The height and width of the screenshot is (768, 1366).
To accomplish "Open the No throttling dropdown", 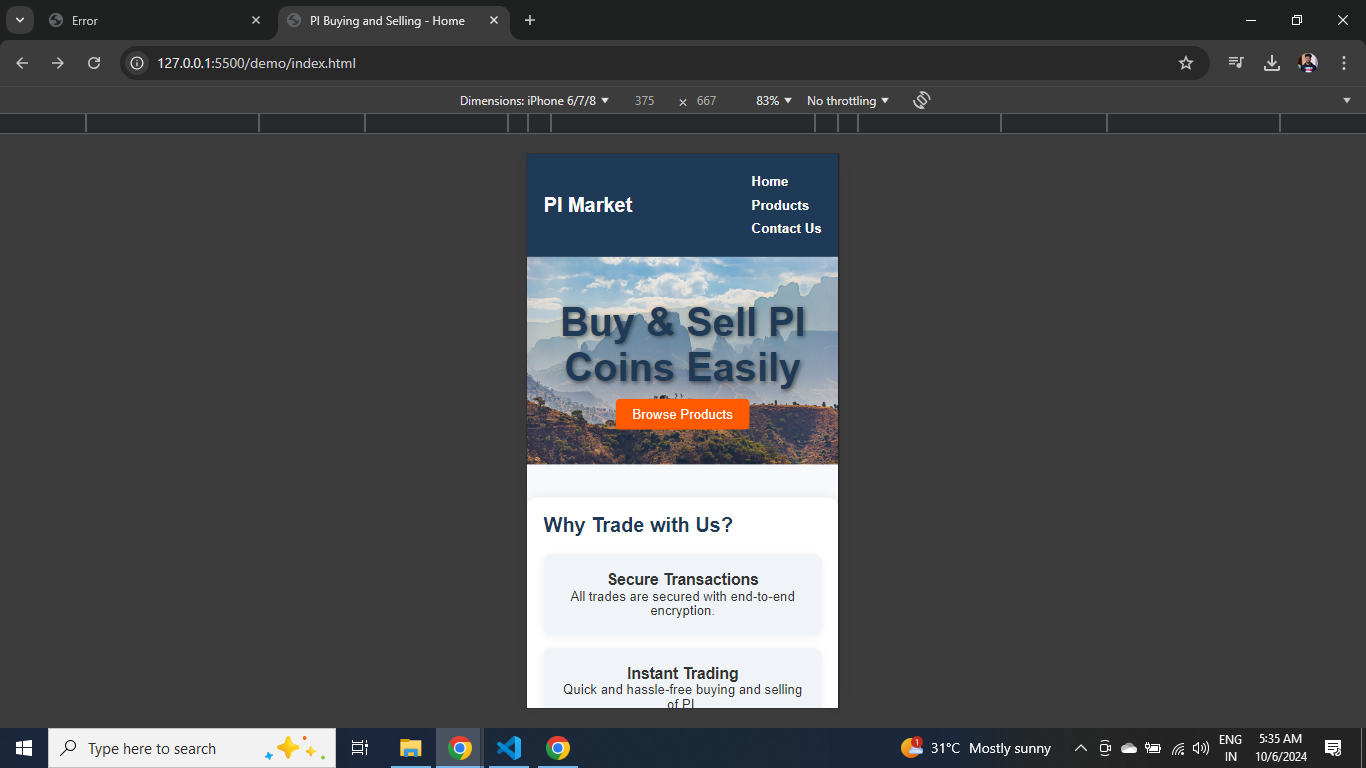I will pos(848,101).
